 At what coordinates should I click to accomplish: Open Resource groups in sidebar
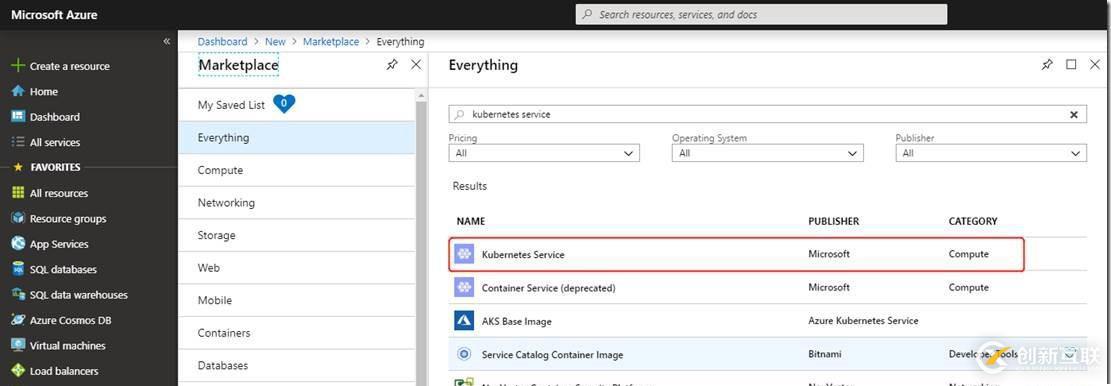(x=68, y=219)
